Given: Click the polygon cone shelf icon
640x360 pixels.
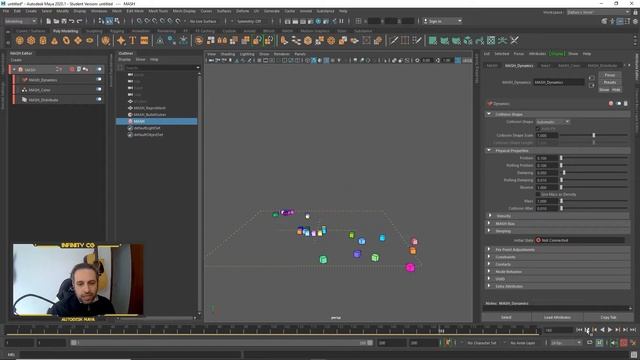Looking at the screenshot, I should (54, 40).
